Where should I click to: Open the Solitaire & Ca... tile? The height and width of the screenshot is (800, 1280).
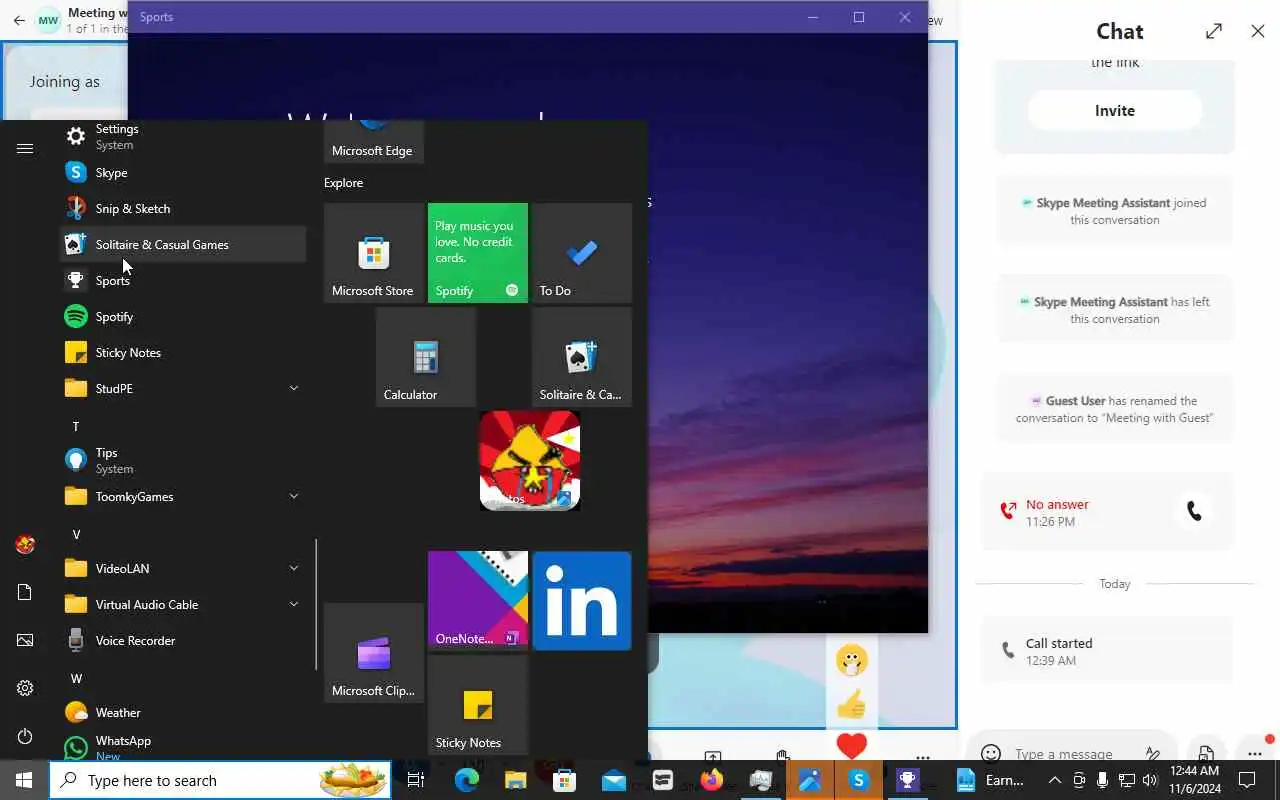pos(582,357)
